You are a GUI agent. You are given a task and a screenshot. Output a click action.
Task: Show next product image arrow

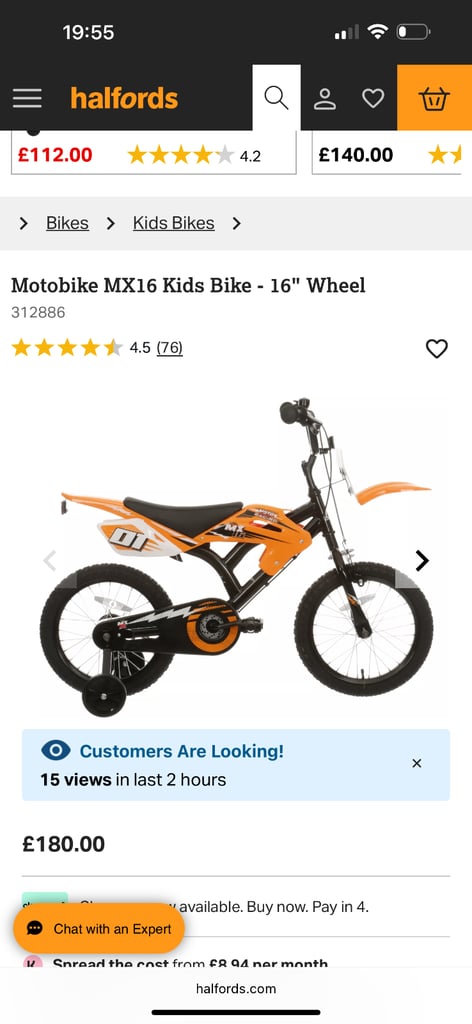click(x=422, y=560)
